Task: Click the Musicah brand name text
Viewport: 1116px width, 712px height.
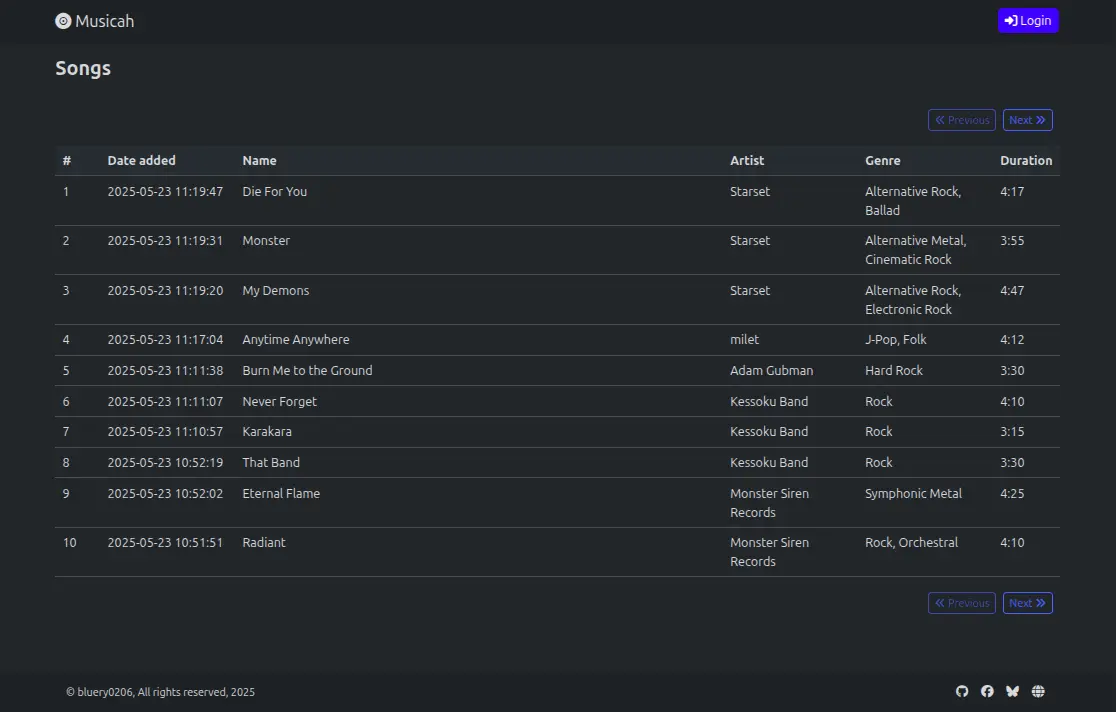Action: pyautogui.click(x=104, y=21)
